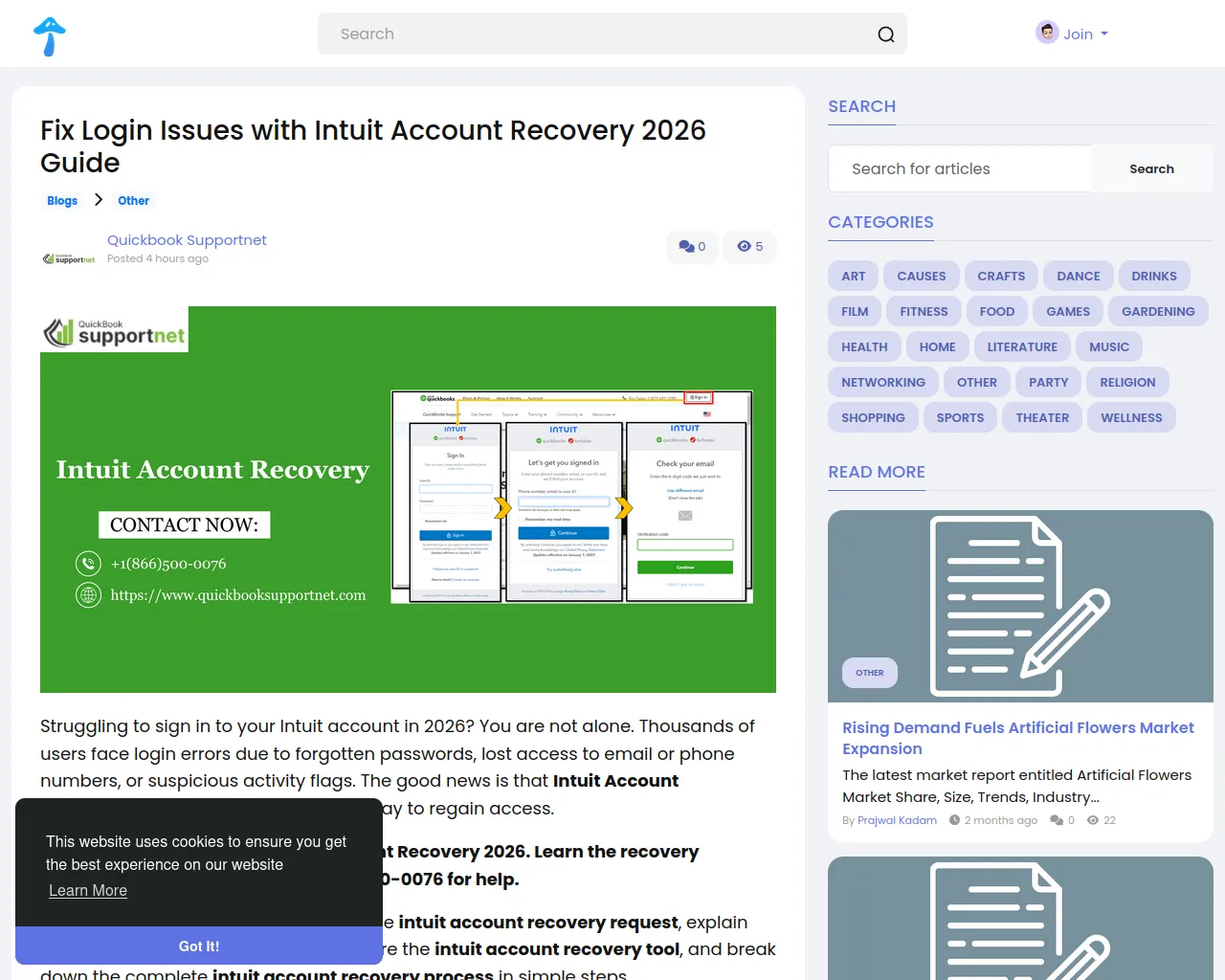Click the top Search input box
The width and height of the screenshot is (1225, 980).
[x=603, y=34]
